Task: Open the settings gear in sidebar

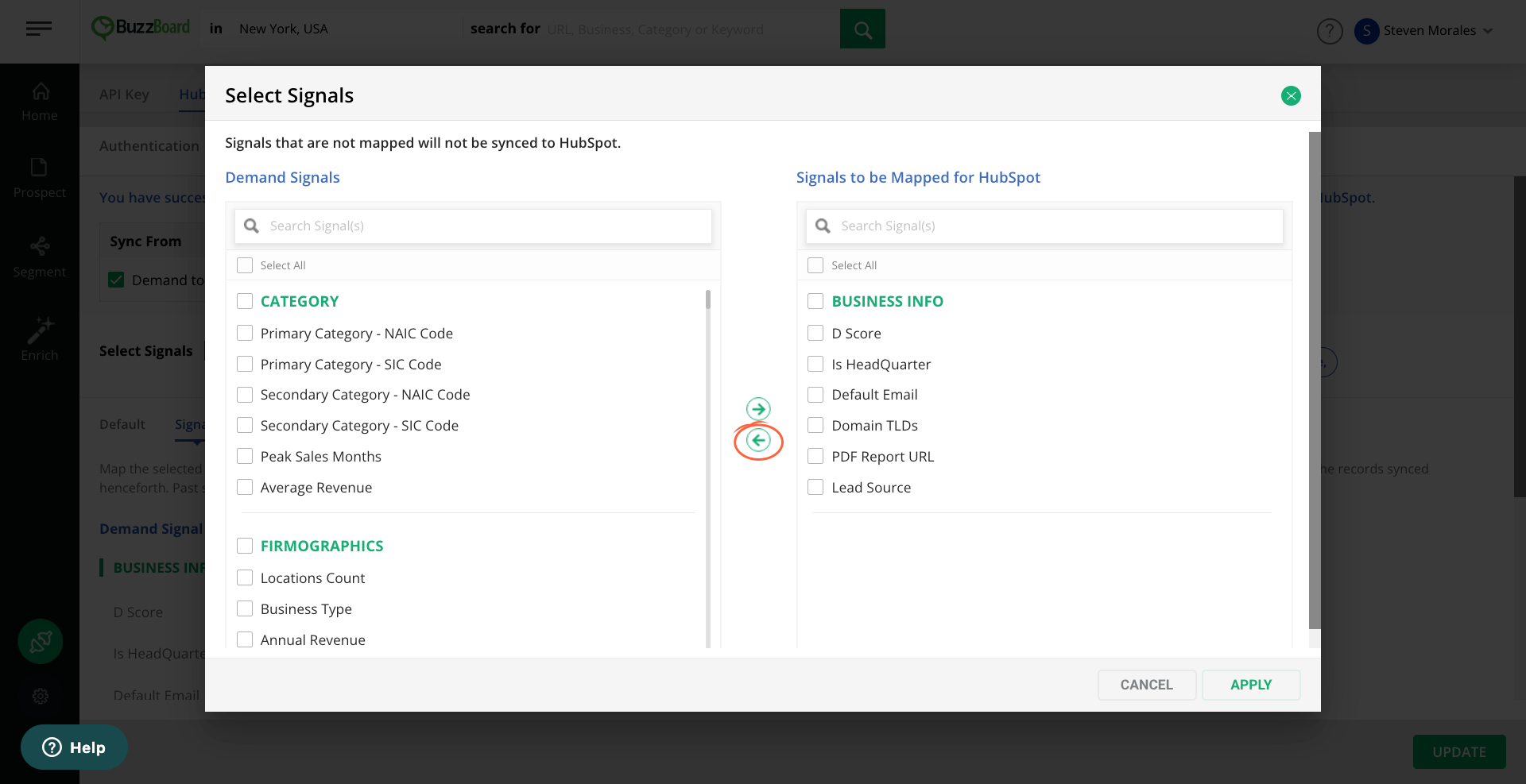Action: pyautogui.click(x=41, y=697)
